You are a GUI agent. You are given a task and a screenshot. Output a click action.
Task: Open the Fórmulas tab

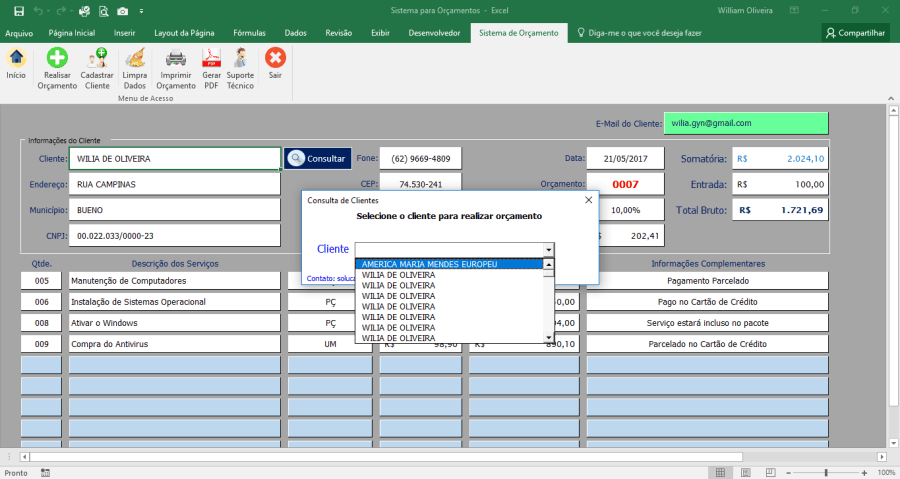pos(250,33)
